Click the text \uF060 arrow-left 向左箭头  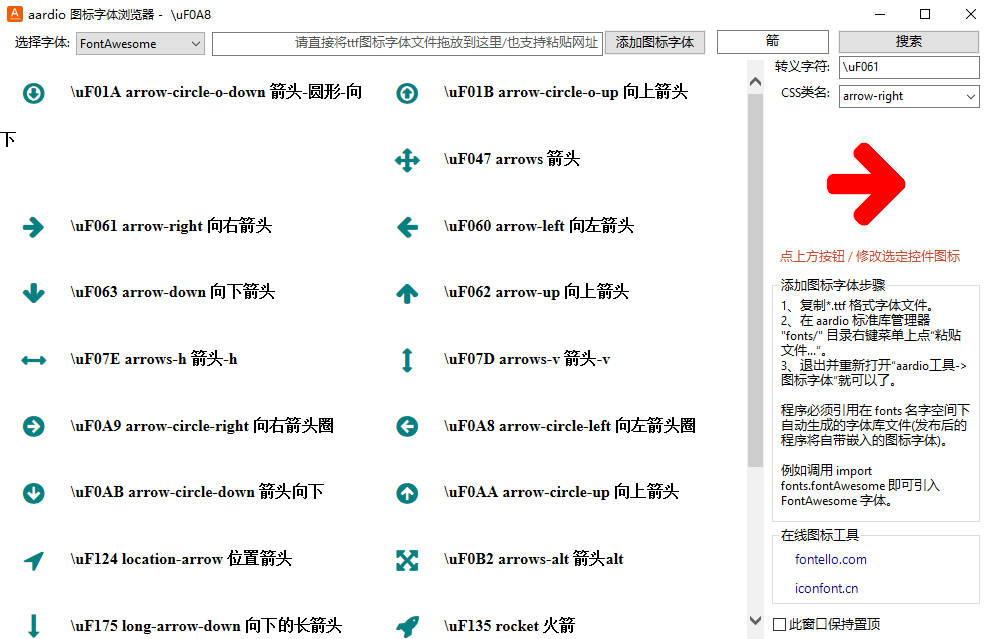[539, 226]
